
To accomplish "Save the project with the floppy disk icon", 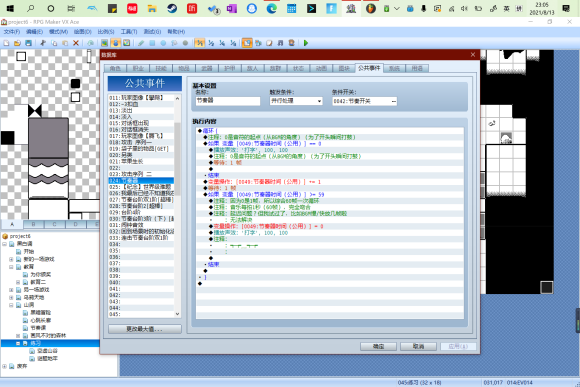I will [x=28, y=43].
